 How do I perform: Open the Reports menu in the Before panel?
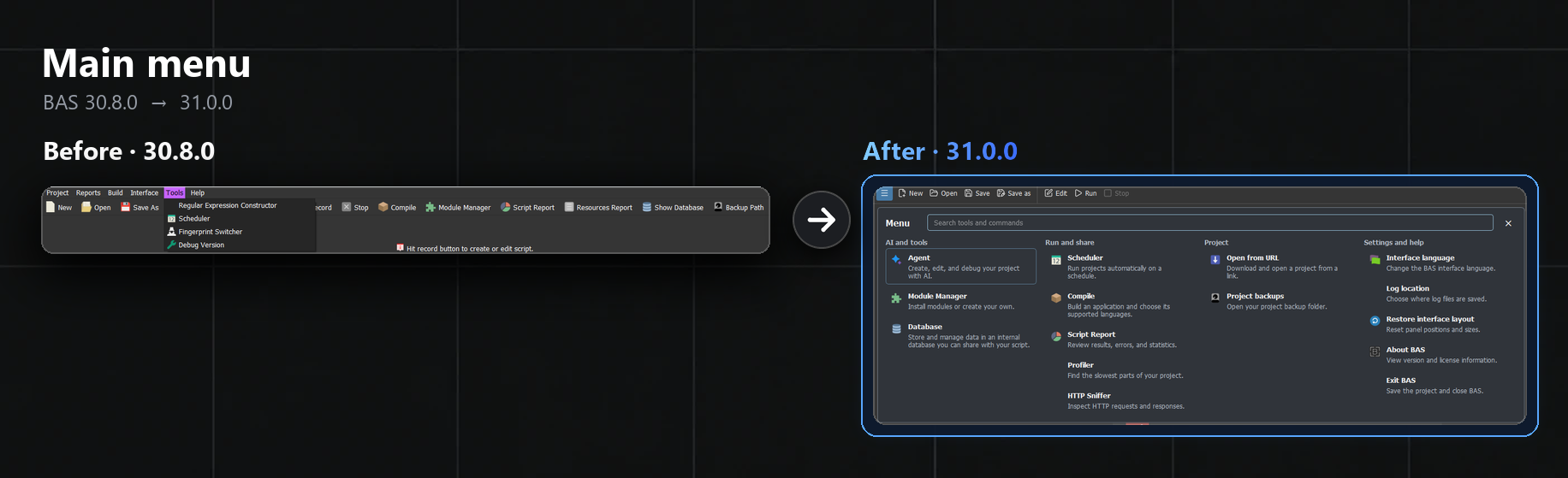88,192
